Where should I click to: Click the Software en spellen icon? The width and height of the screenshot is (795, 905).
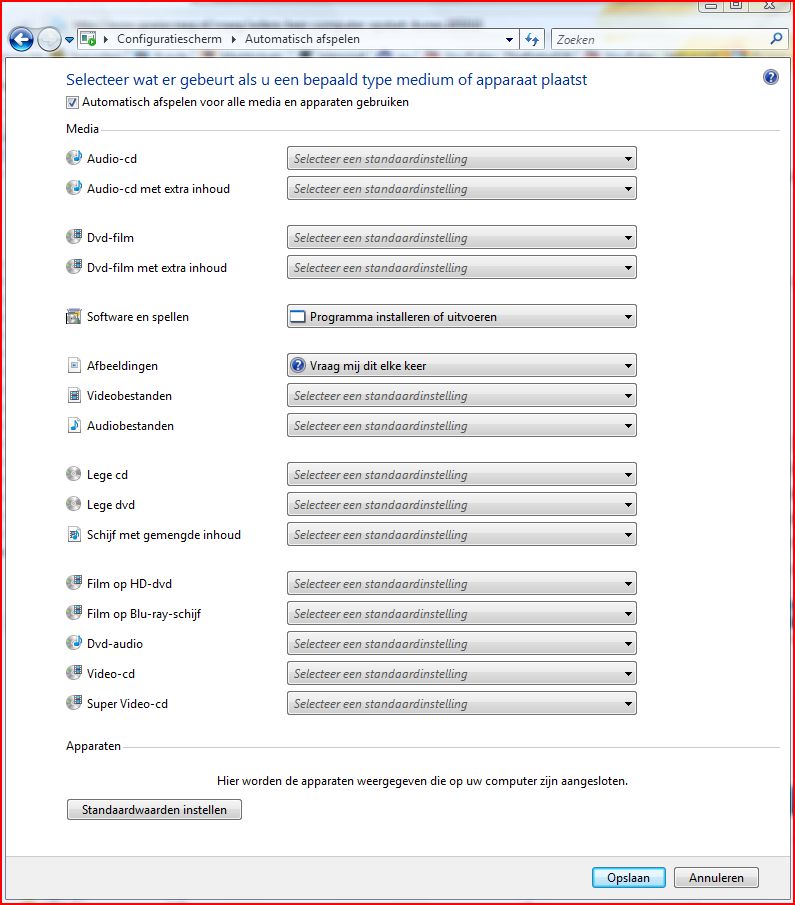73,316
